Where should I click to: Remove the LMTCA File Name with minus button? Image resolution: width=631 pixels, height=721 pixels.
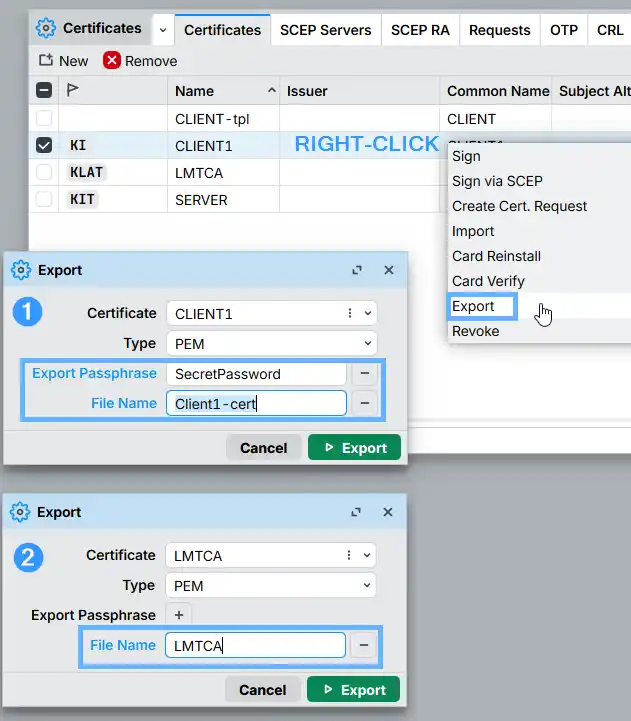point(364,645)
